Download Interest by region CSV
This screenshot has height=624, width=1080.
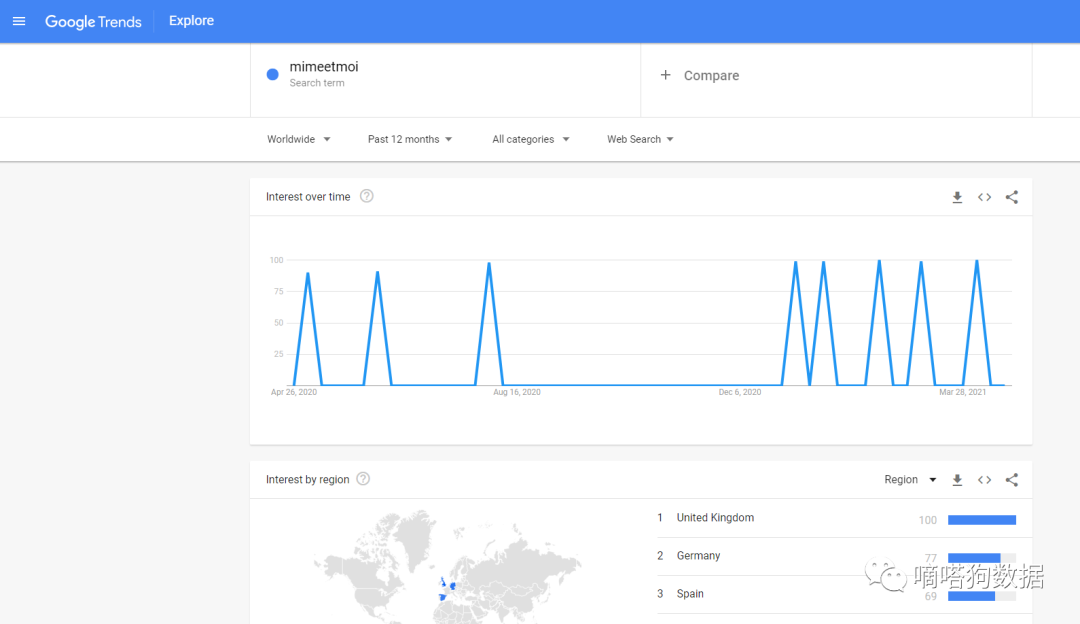coord(957,480)
